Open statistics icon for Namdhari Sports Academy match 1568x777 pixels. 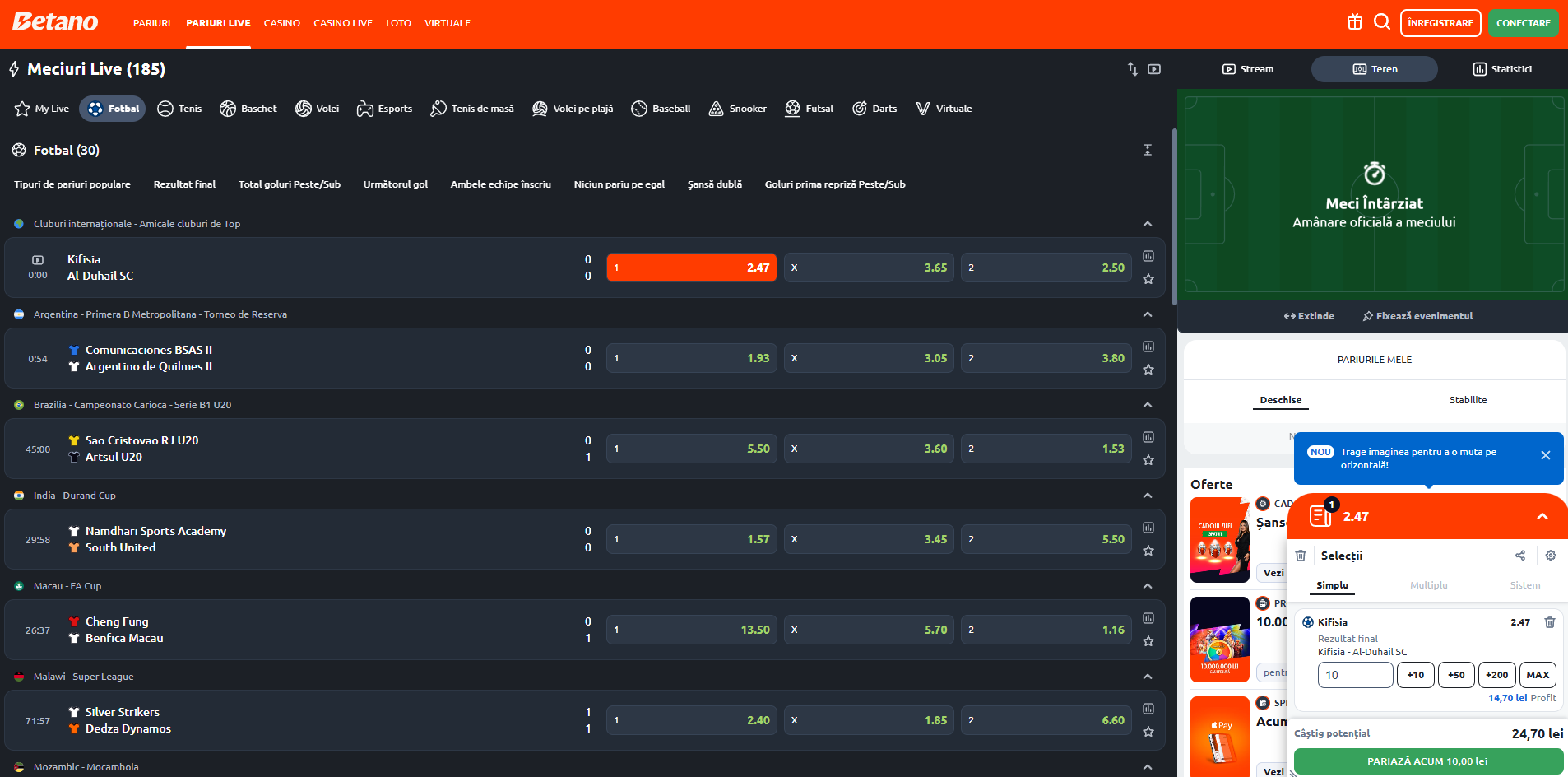[x=1148, y=528]
